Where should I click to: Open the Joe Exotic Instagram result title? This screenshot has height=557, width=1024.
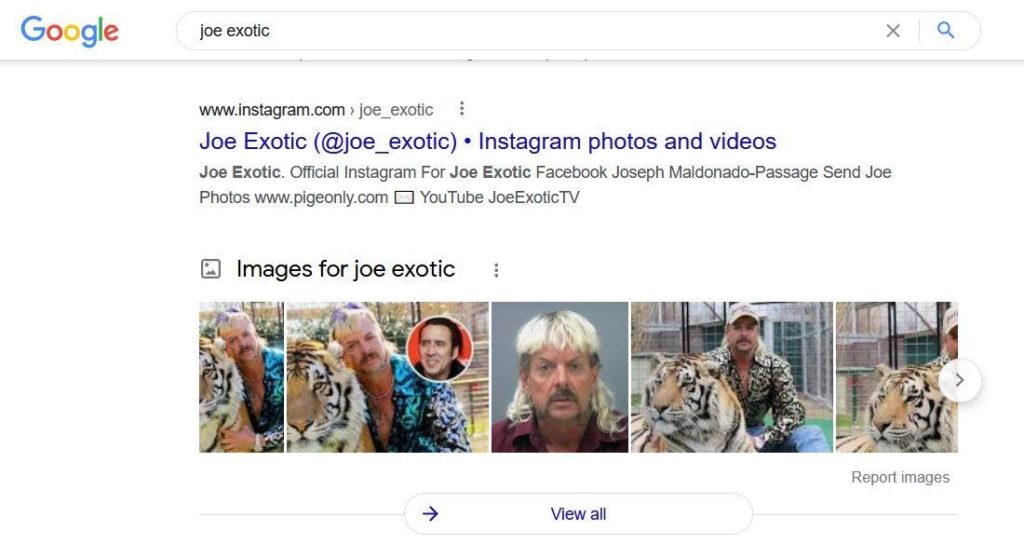(x=488, y=141)
